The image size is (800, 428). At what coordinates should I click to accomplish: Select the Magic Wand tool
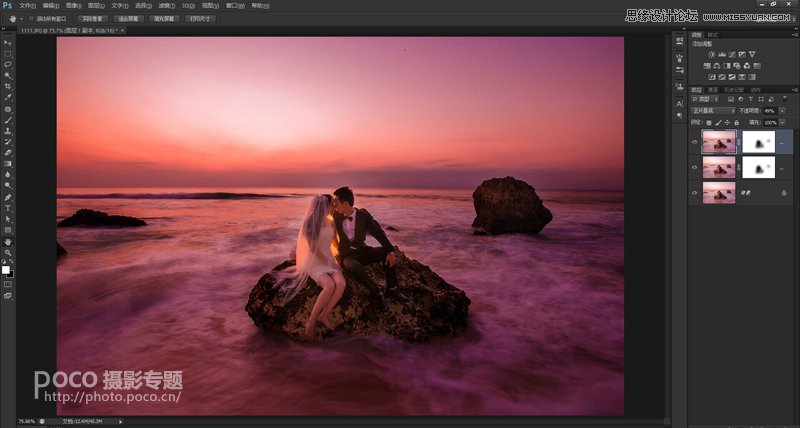[8, 76]
